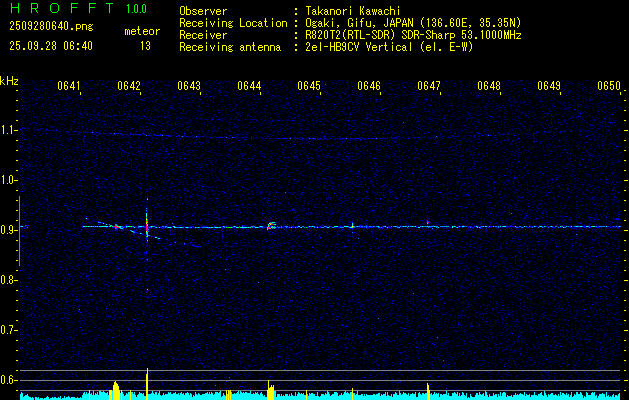Click the HROFFT title text
The width and height of the screenshot is (629, 400).
(61, 8)
